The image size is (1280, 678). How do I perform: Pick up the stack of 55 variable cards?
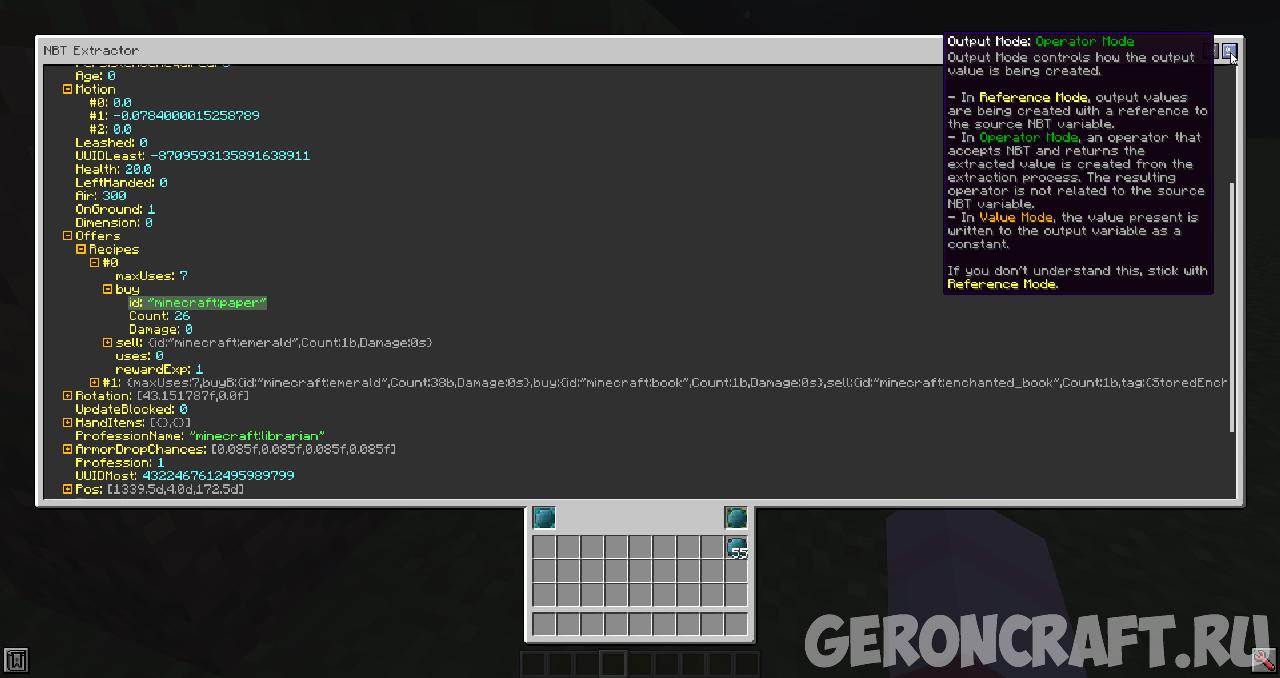point(736,547)
